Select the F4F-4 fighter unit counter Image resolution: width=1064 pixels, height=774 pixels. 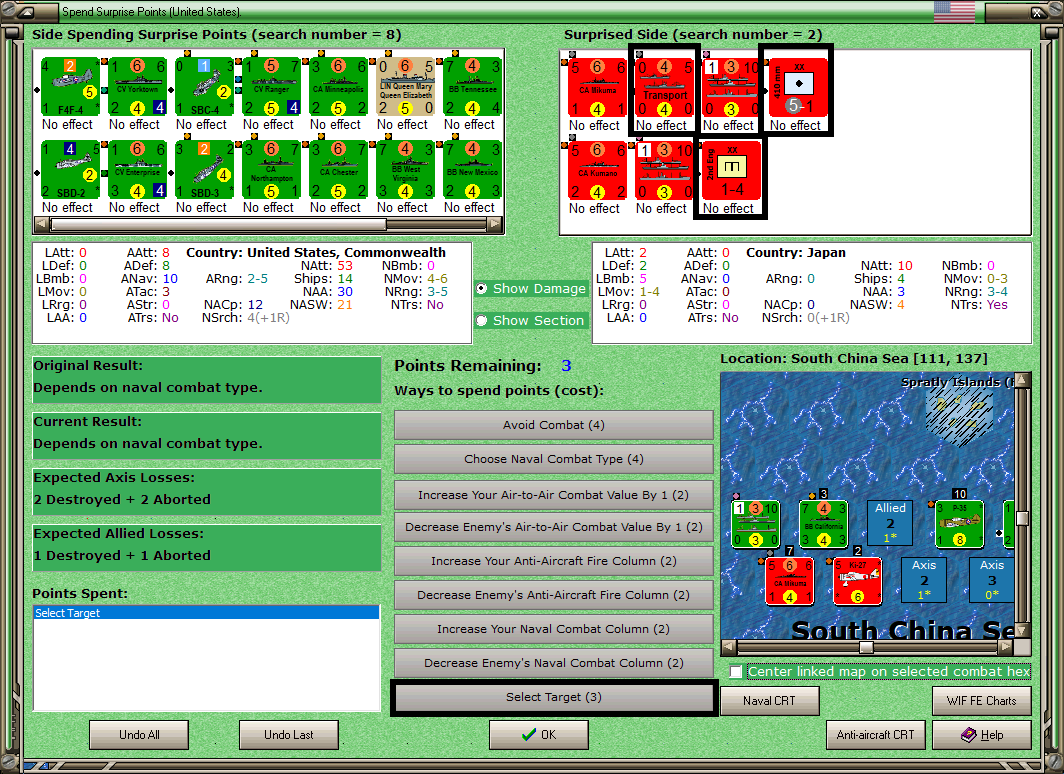(x=70, y=87)
